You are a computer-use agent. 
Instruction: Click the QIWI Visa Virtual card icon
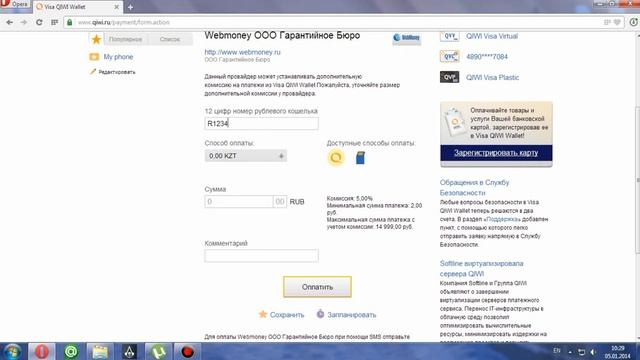[x=449, y=36]
